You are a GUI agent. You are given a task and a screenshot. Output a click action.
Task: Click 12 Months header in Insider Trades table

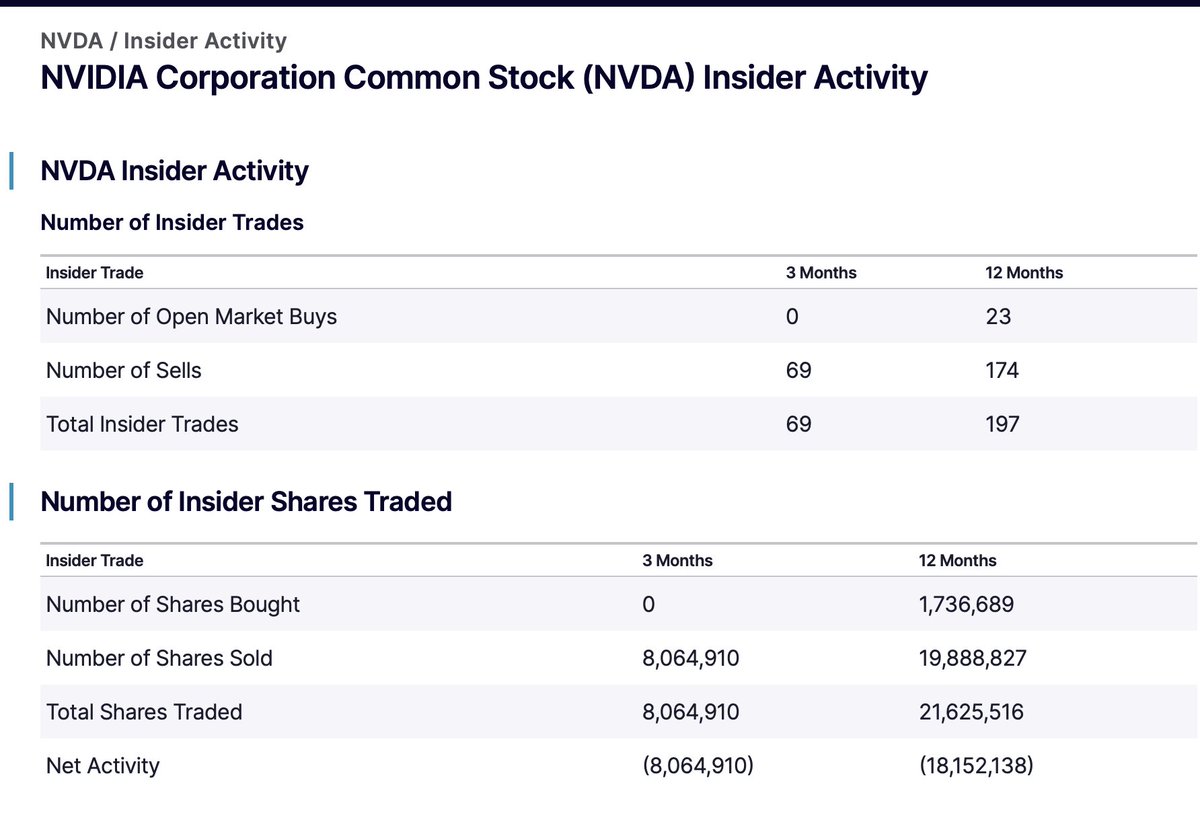1024,272
